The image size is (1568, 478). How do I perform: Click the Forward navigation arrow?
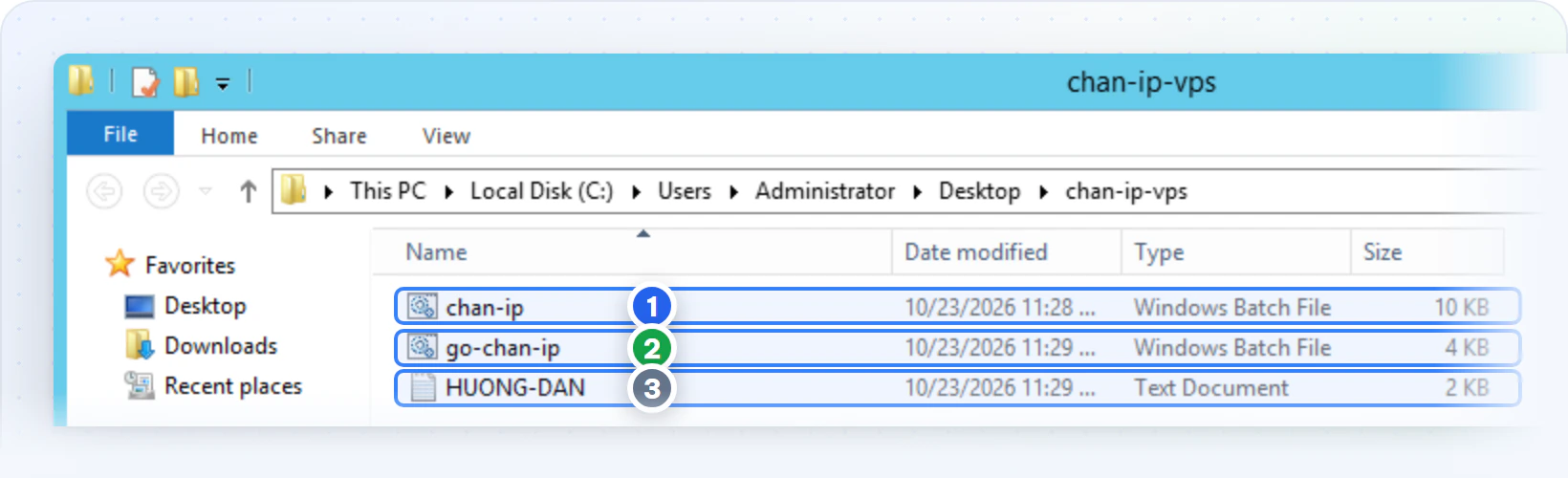tap(161, 191)
